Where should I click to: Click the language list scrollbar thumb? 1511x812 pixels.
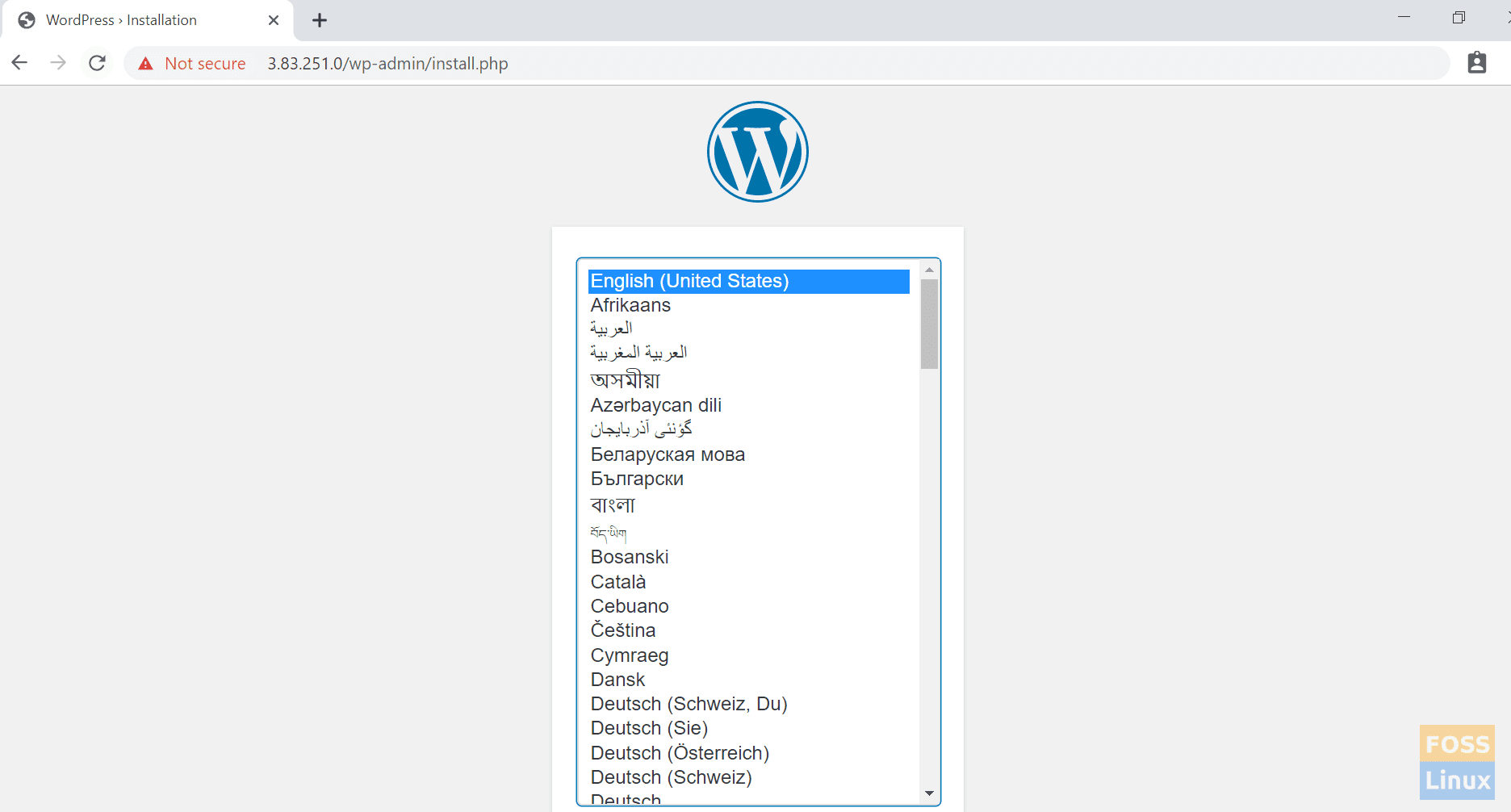pyautogui.click(x=929, y=324)
